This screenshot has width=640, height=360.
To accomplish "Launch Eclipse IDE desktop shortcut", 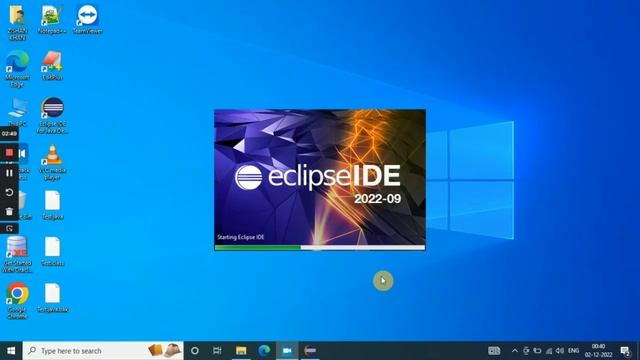I will (52, 115).
